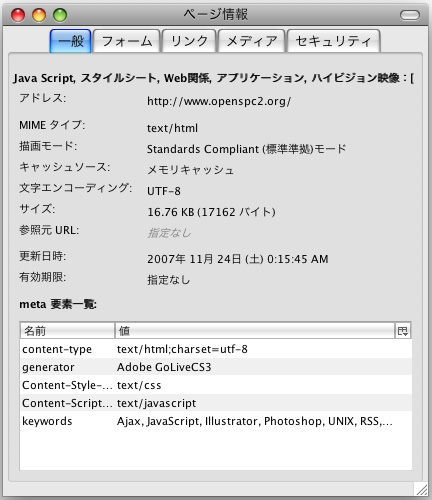The height and width of the screenshot is (500, 432).
Task: Click the resize grip at window corner
Action: point(422,490)
